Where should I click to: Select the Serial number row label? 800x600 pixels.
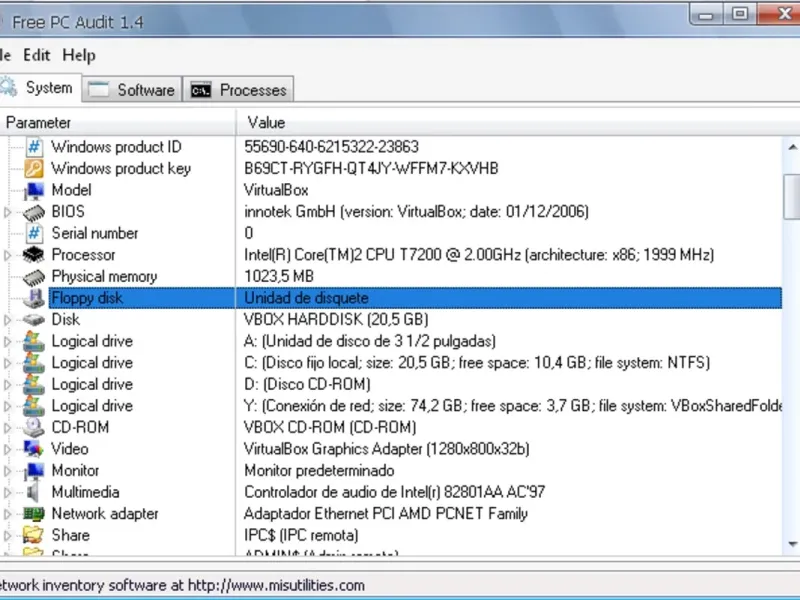point(95,233)
